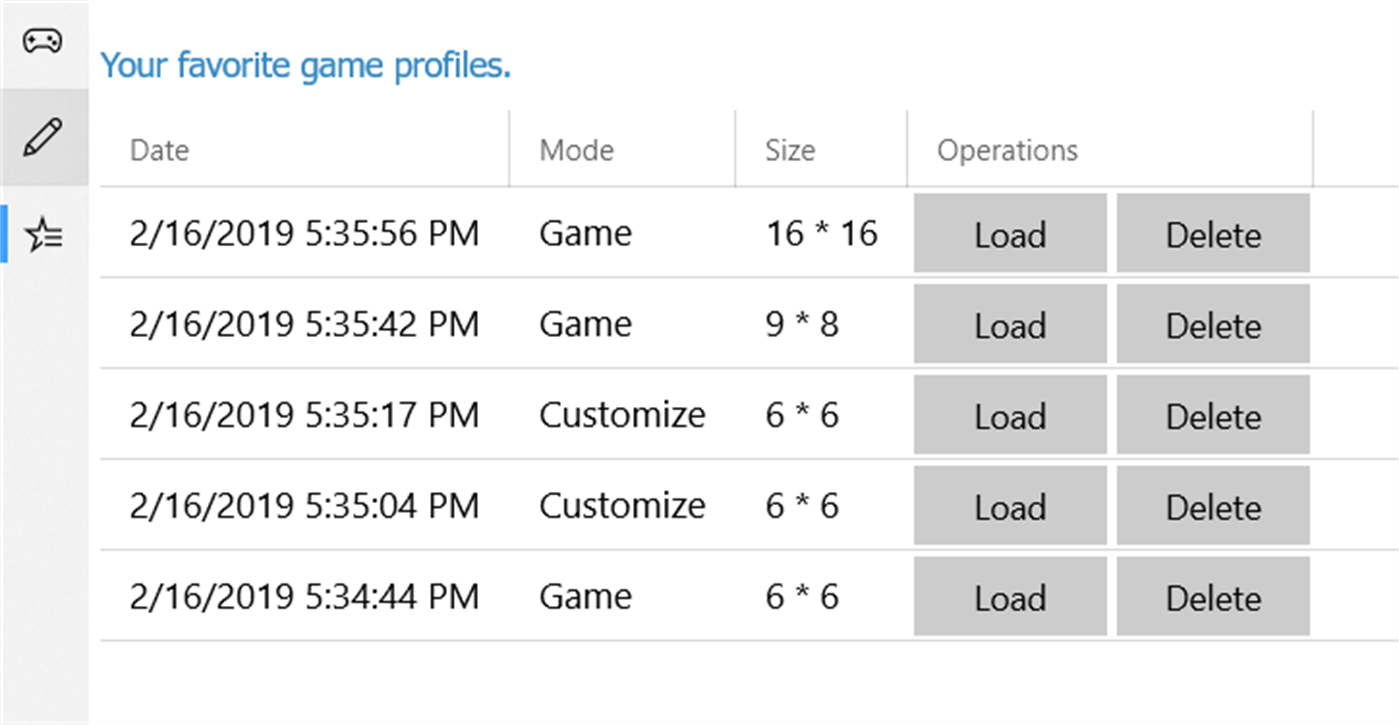Open the game controller sidebar icon
The height and width of the screenshot is (725, 1399).
point(42,41)
